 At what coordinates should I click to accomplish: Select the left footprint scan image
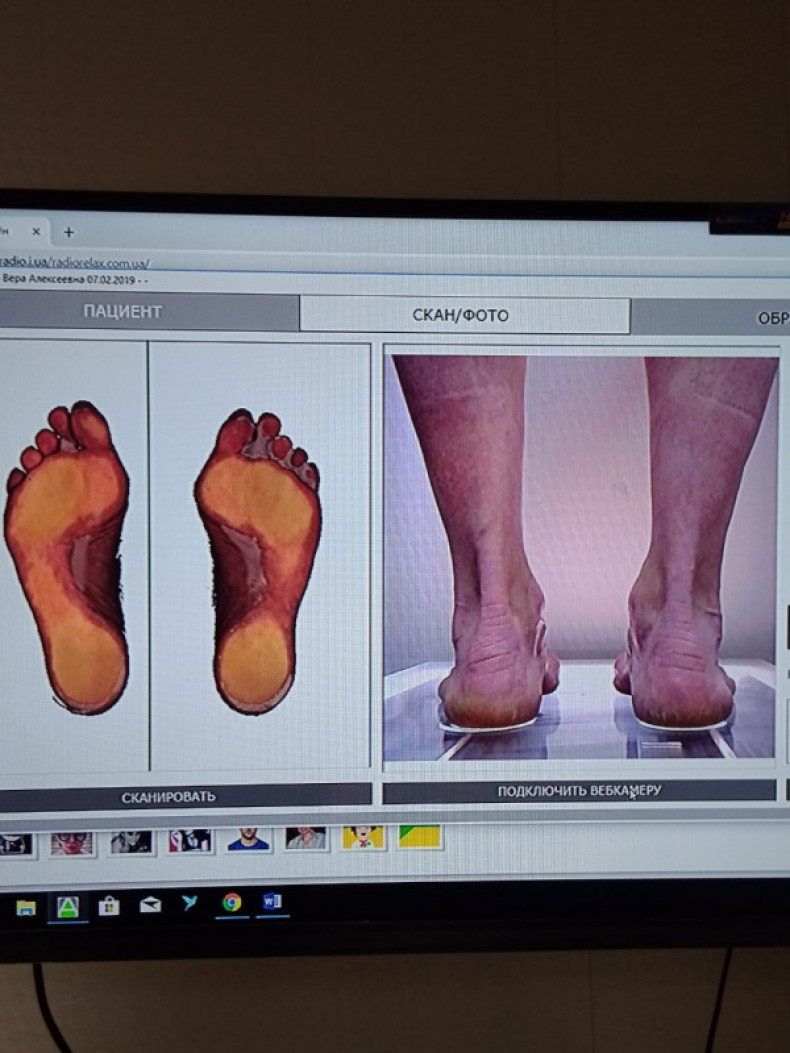[68, 558]
